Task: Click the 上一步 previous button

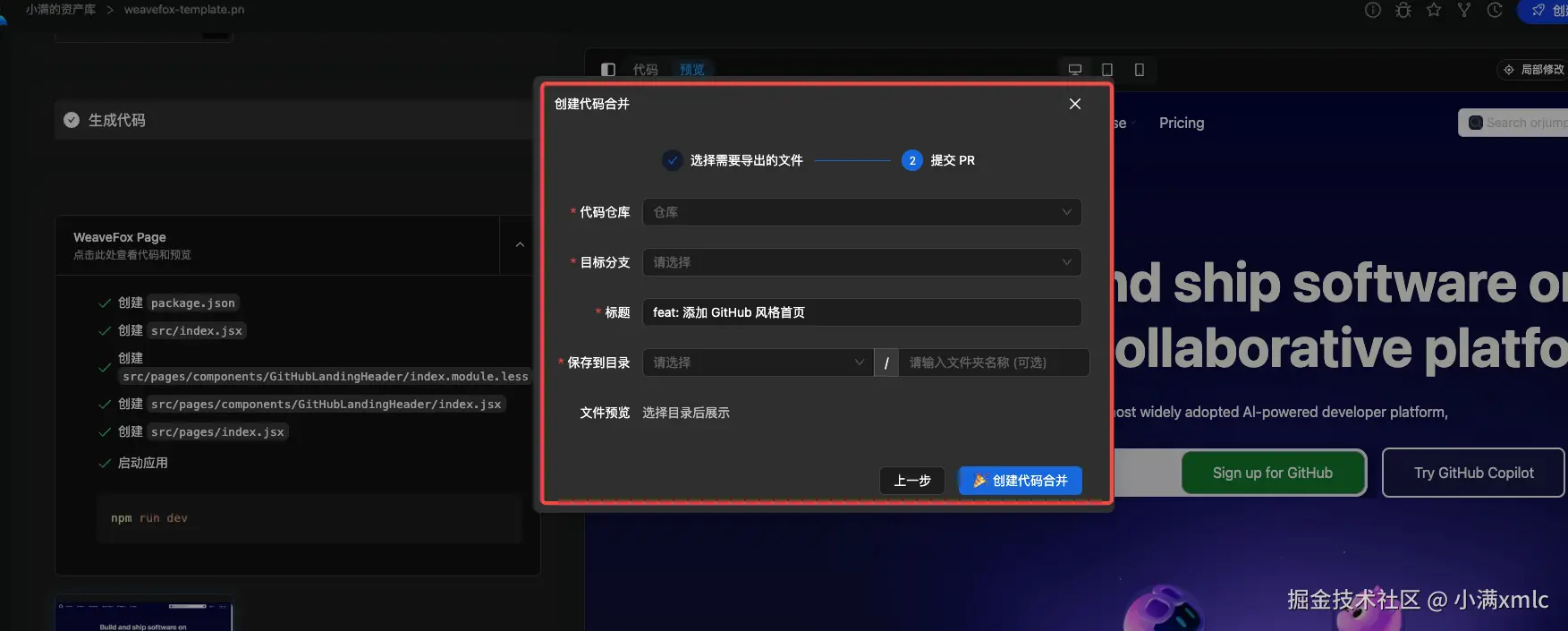Action: (x=912, y=481)
